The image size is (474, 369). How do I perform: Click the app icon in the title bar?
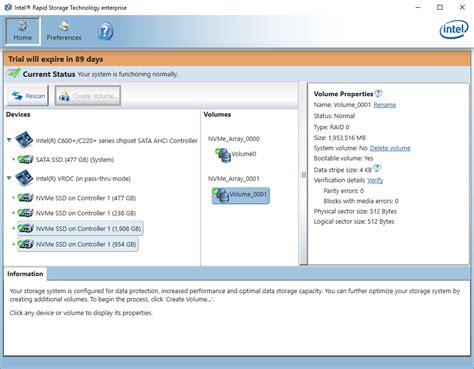tap(8, 7)
